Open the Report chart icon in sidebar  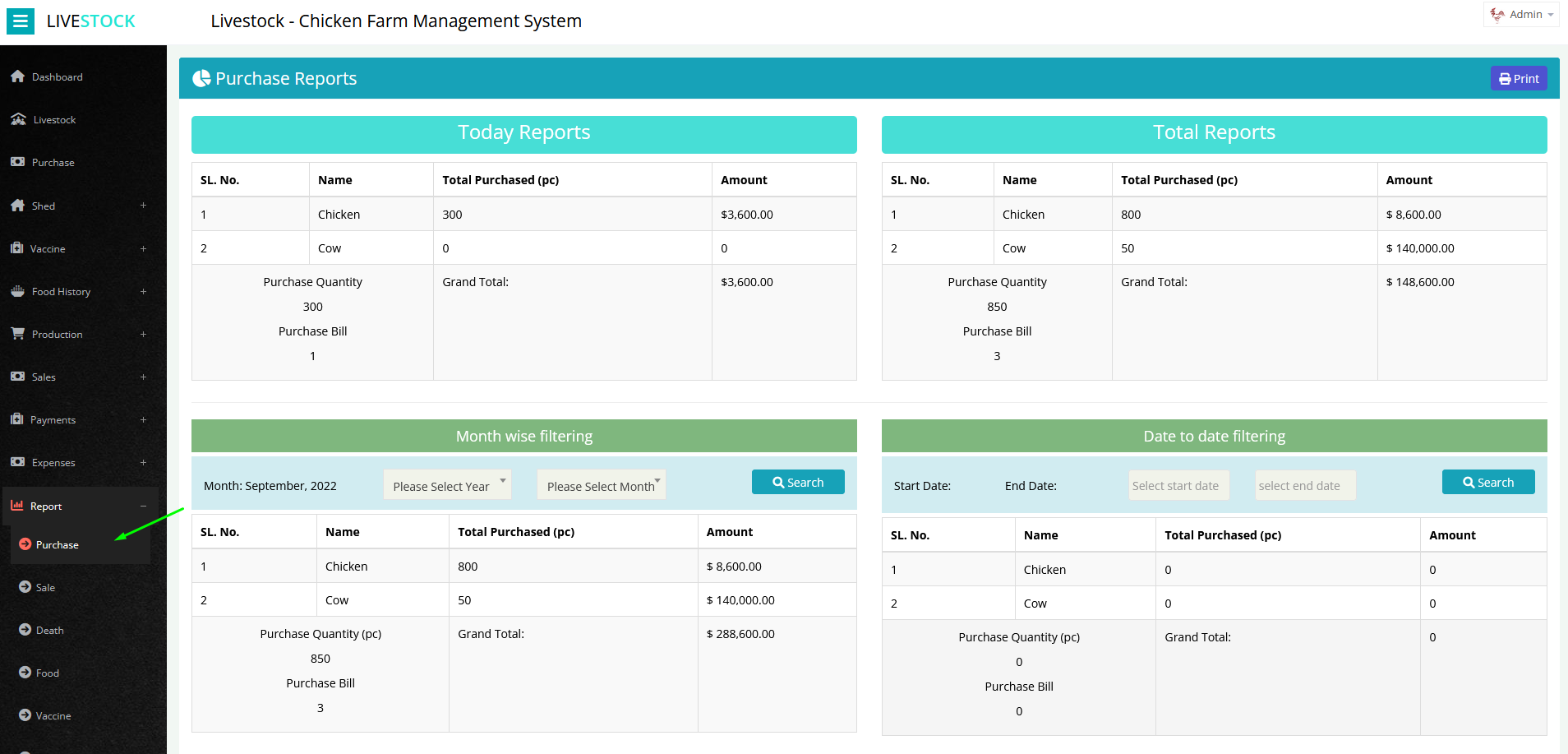pyautogui.click(x=18, y=505)
